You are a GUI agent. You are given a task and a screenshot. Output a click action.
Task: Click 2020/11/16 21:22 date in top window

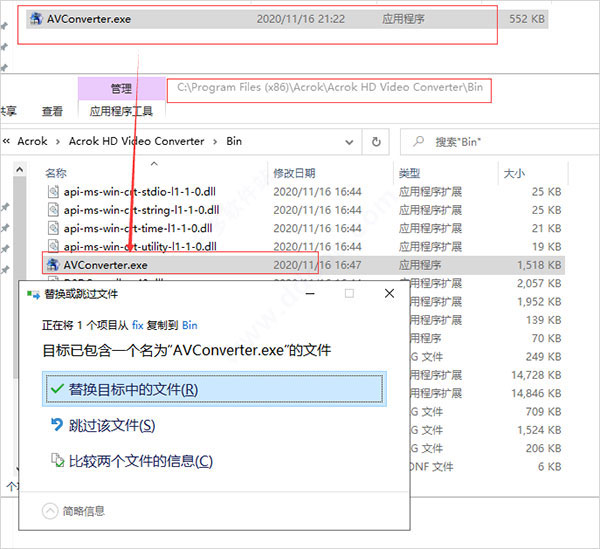[x=301, y=19]
